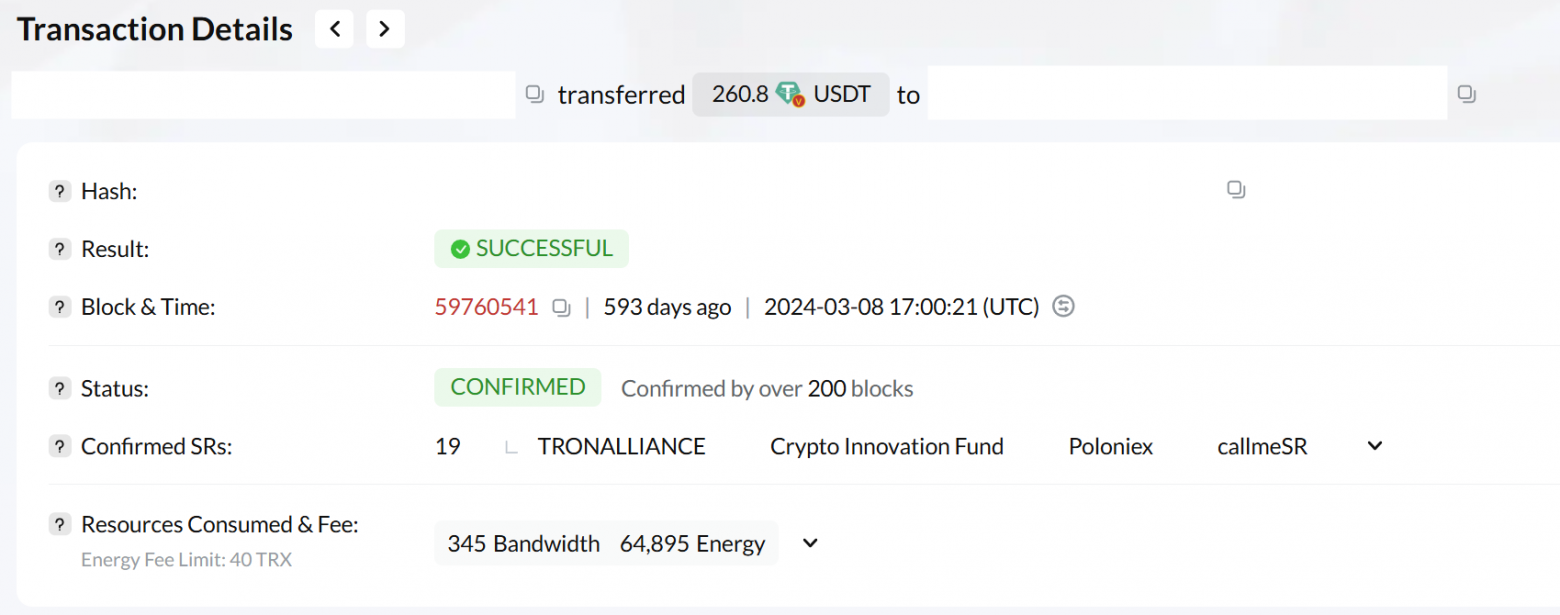Navigate to previous transaction with left arrow
The height and width of the screenshot is (615, 1560).
pos(333,29)
